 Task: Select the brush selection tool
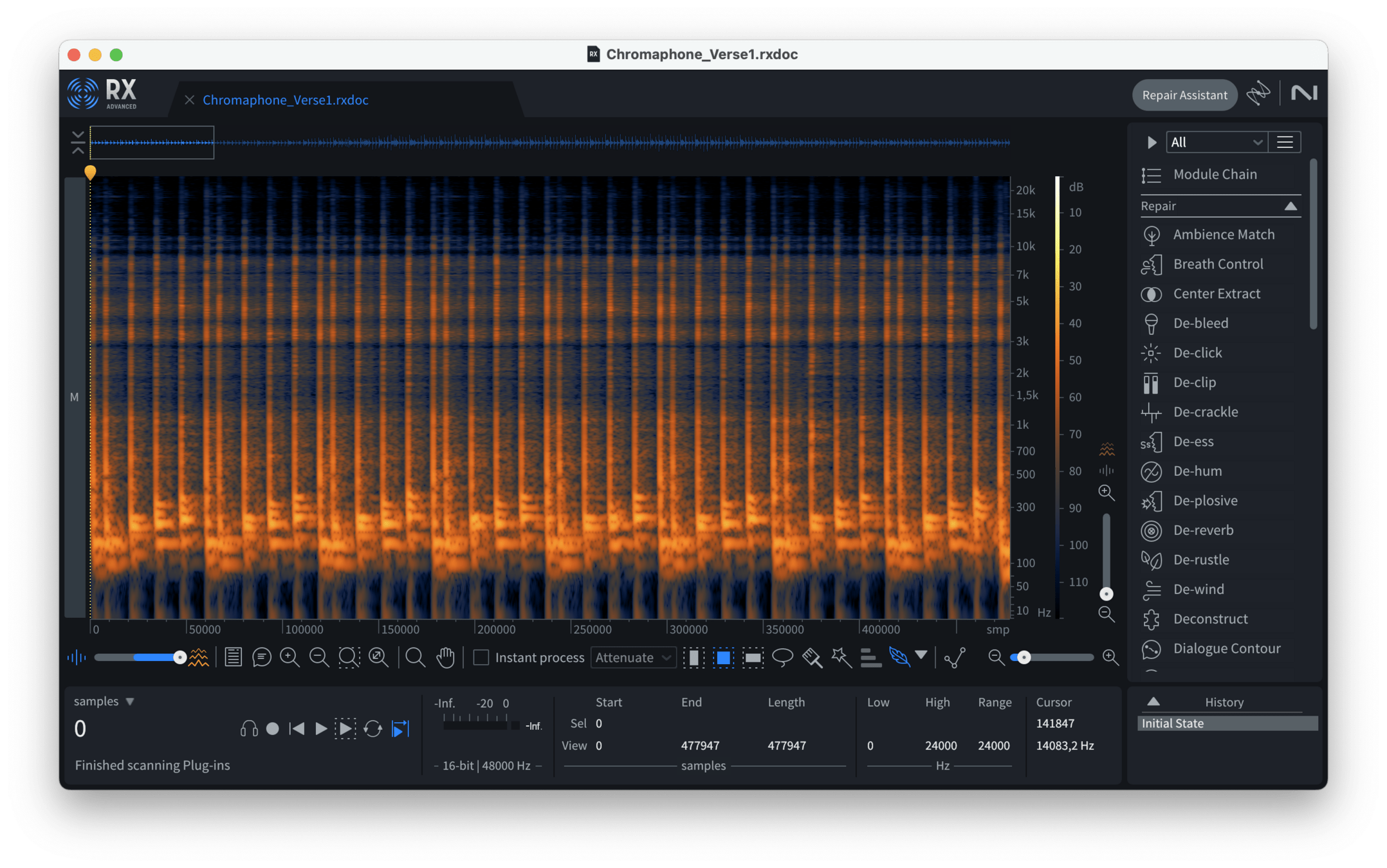tap(812, 657)
